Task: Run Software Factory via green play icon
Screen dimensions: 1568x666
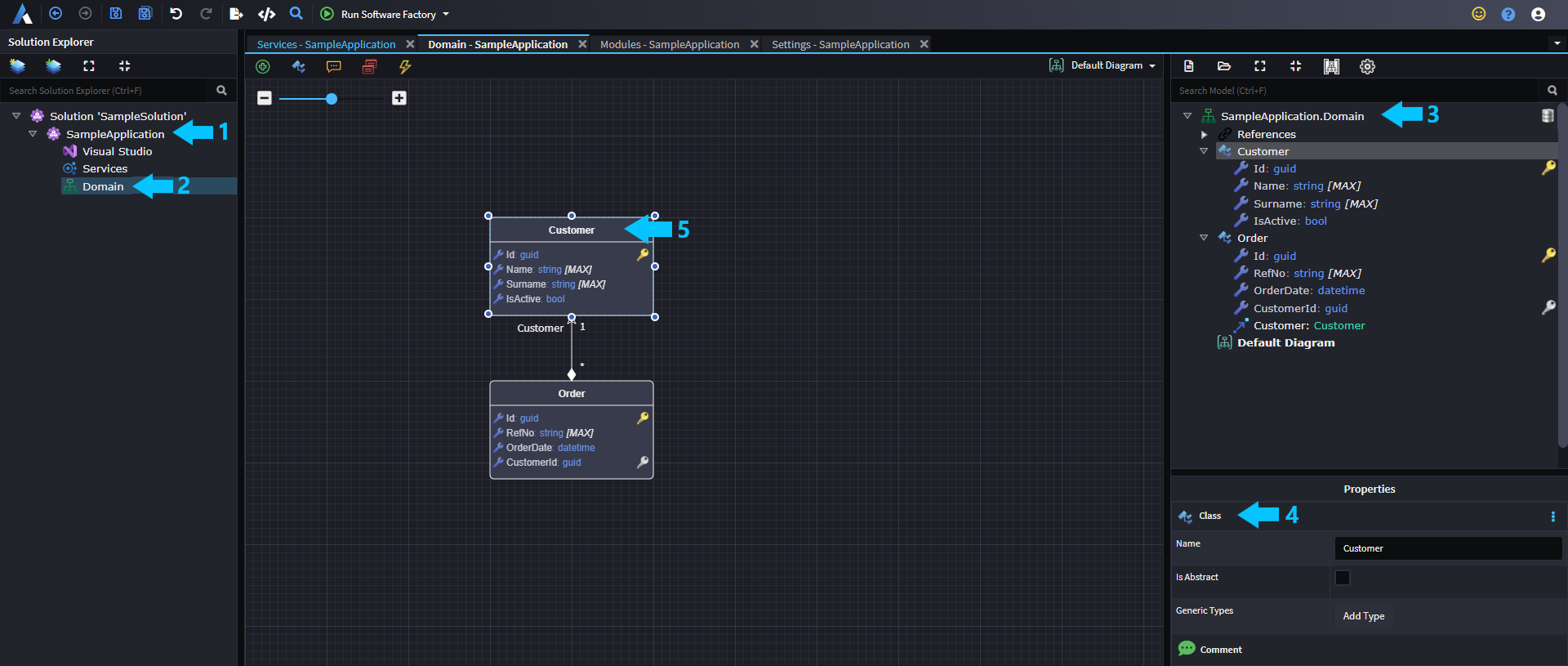Action: click(327, 14)
